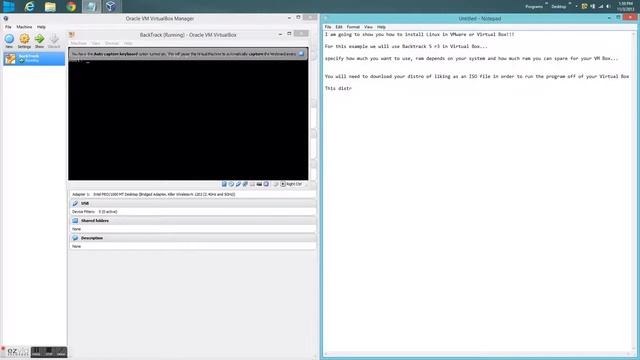This screenshot has width=640, height=360.
Task: Click the Notepad taskbar icon
Action: [x=91, y=6]
